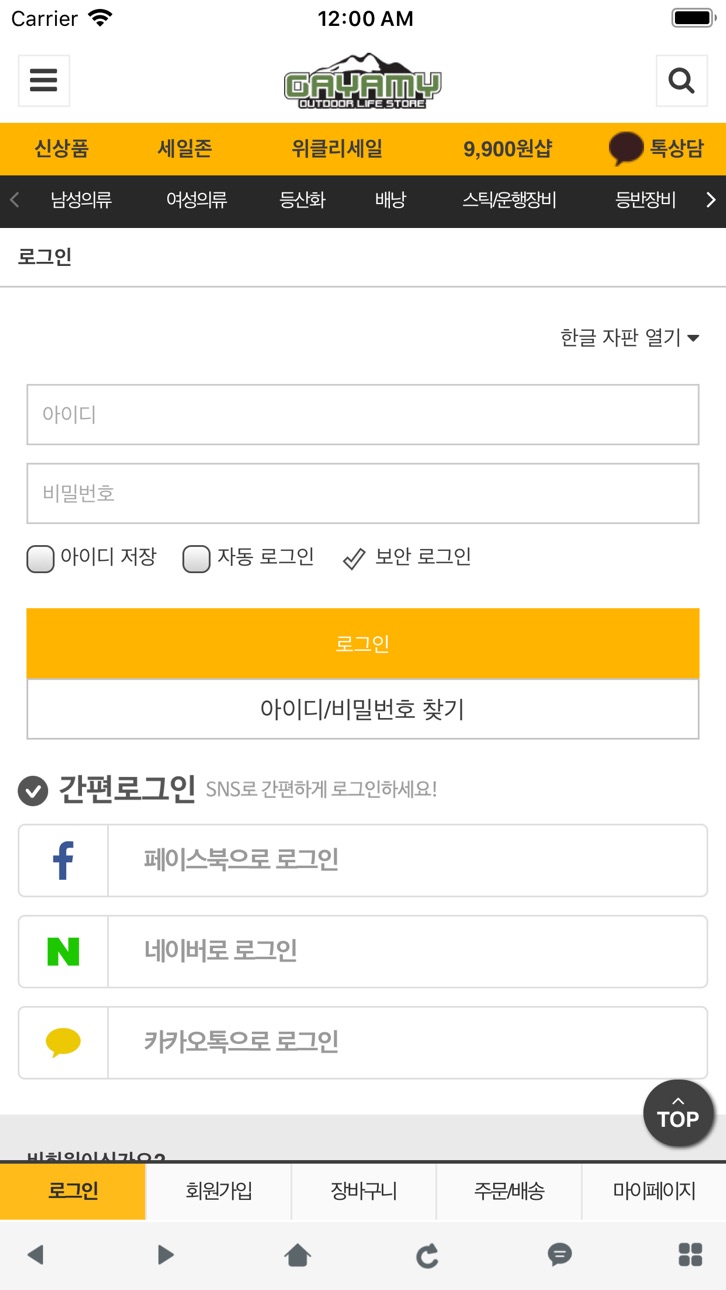726x1290 pixels.
Task: Switch to the 장바구니 bottom tab
Action: [x=364, y=1191]
